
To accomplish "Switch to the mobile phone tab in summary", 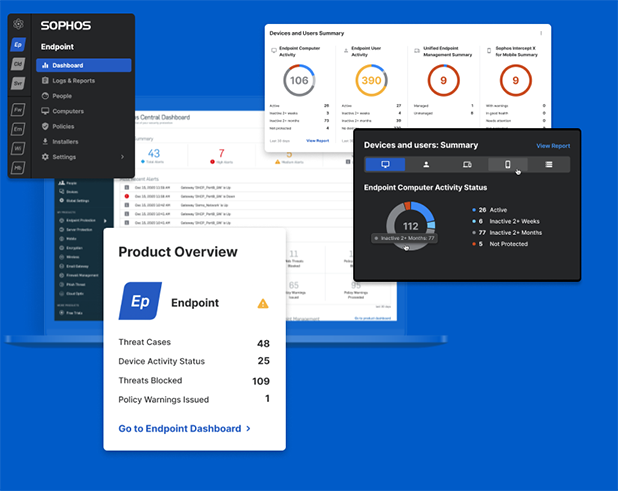I will 507,165.
